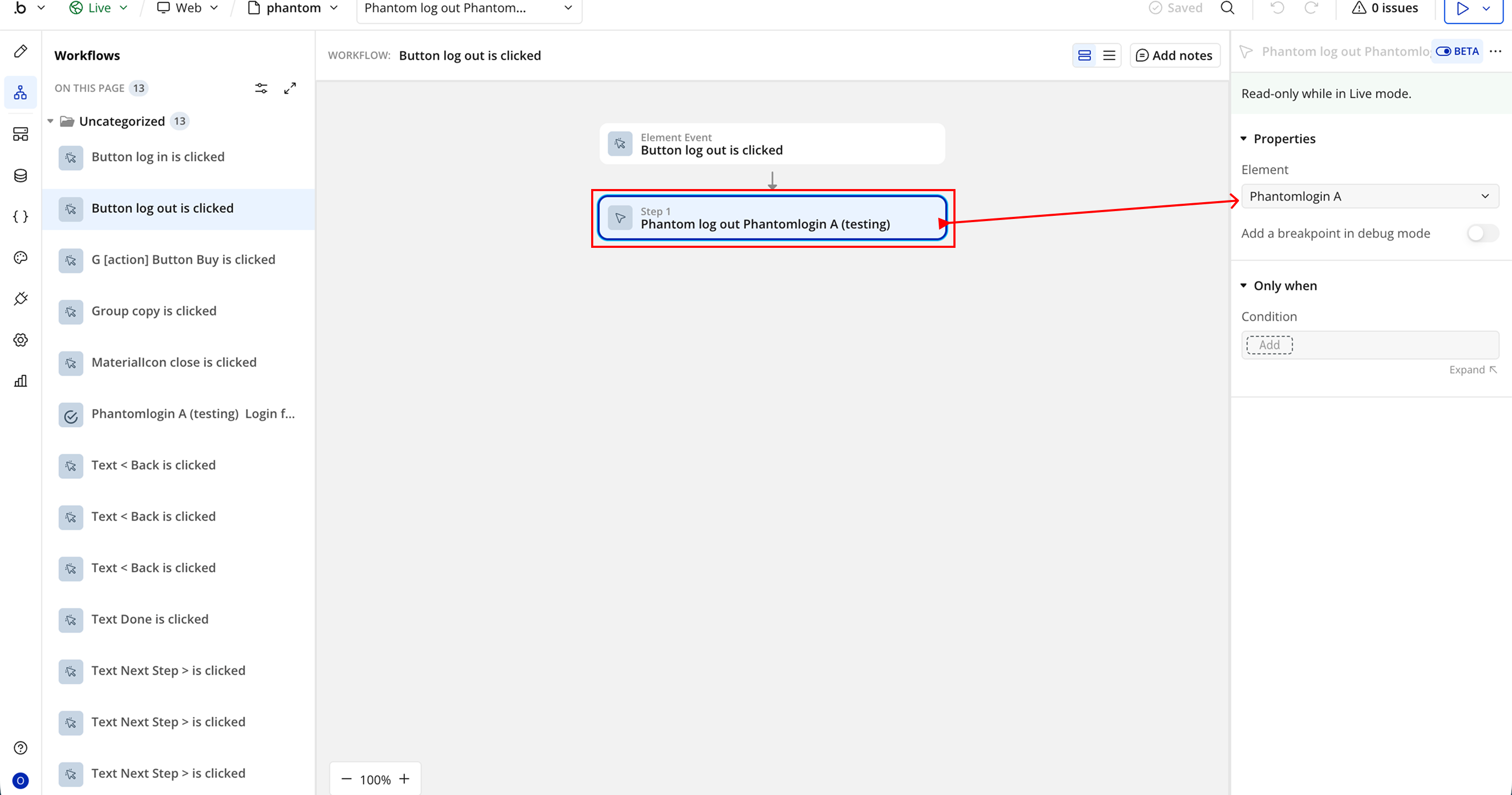Open the Phantomlogin A element dropdown
Image resolution: width=1512 pixels, height=795 pixels.
point(1369,196)
